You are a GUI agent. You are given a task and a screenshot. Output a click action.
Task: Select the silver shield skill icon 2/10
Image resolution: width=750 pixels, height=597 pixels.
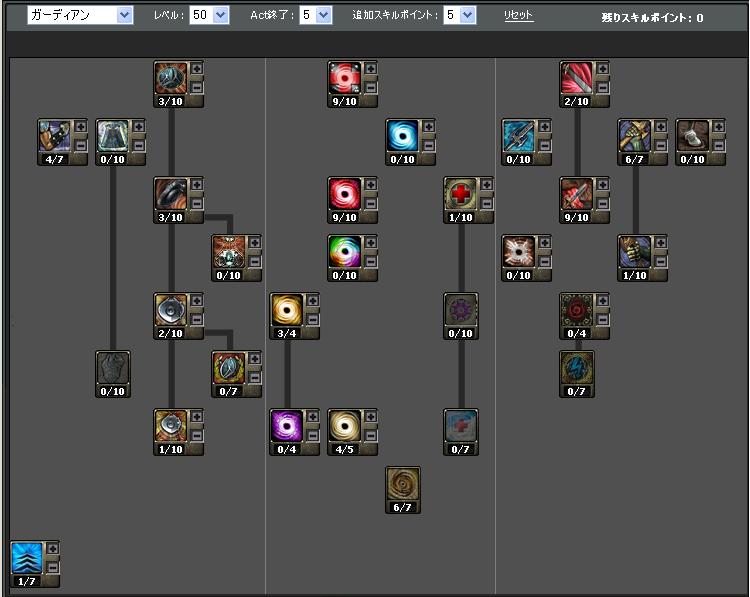[x=171, y=310]
